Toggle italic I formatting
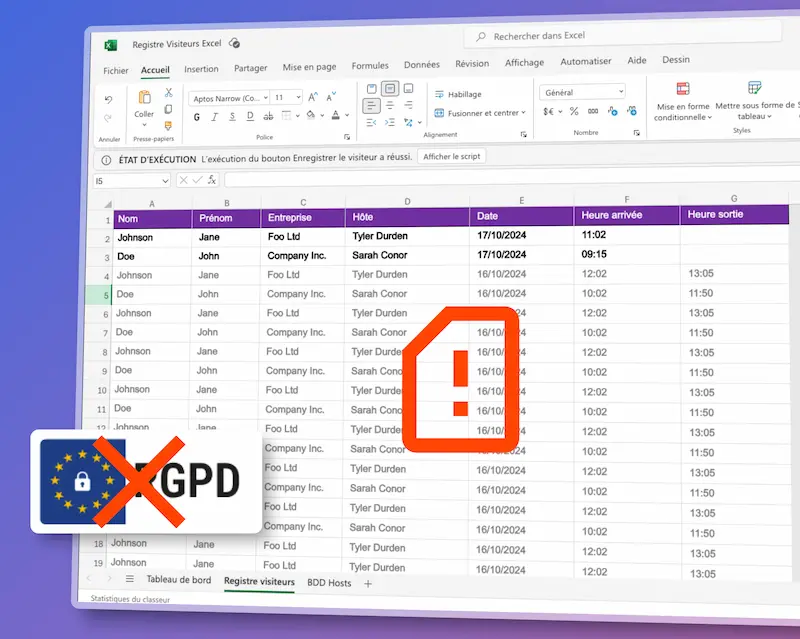Screen dimensions: 800x639 click(215, 117)
